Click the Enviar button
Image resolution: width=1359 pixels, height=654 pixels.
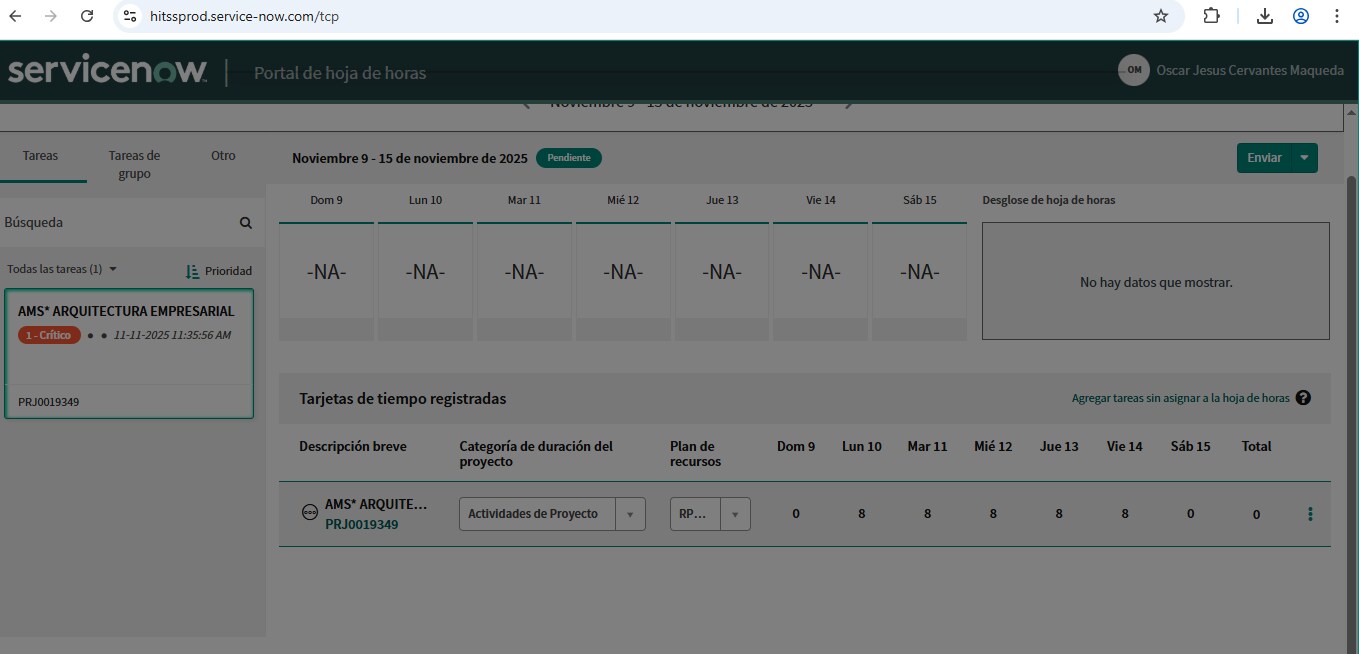tap(1262, 157)
